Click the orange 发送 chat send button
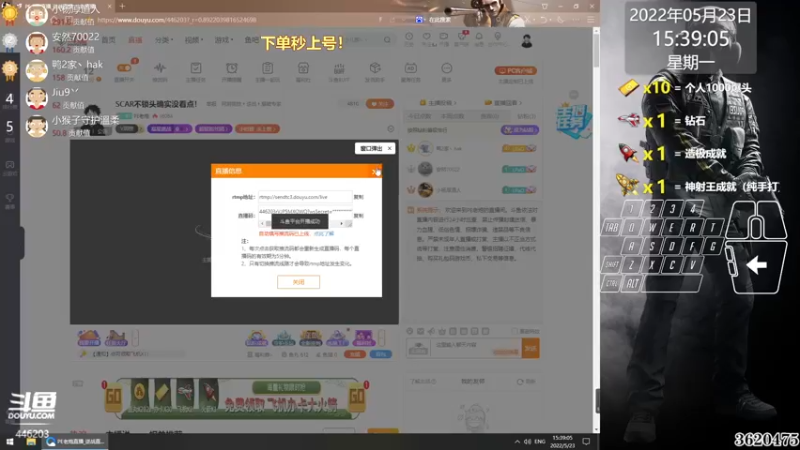The image size is (800, 450). [531, 348]
